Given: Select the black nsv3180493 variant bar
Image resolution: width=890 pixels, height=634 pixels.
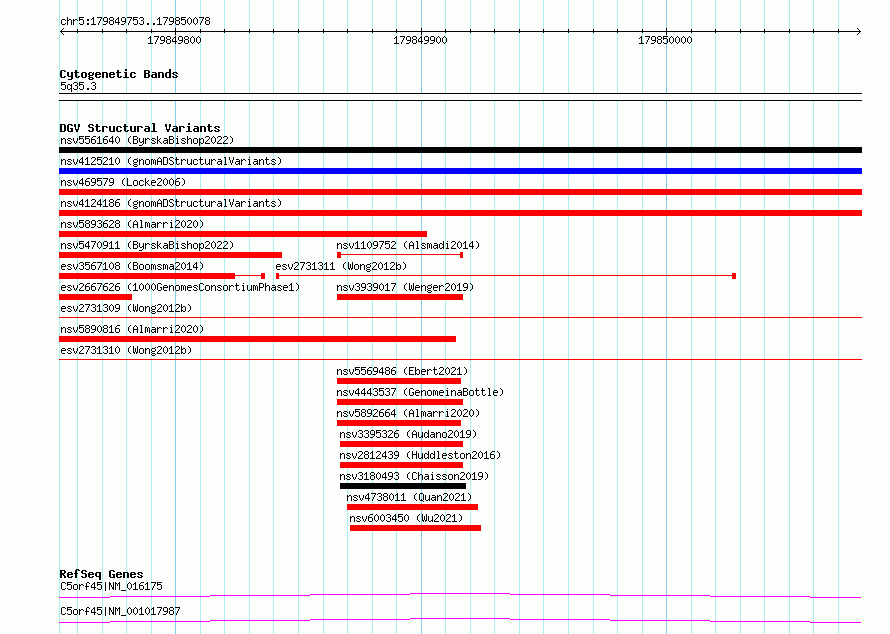Looking at the screenshot, I should pyautogui.click(x=403, y=486).
